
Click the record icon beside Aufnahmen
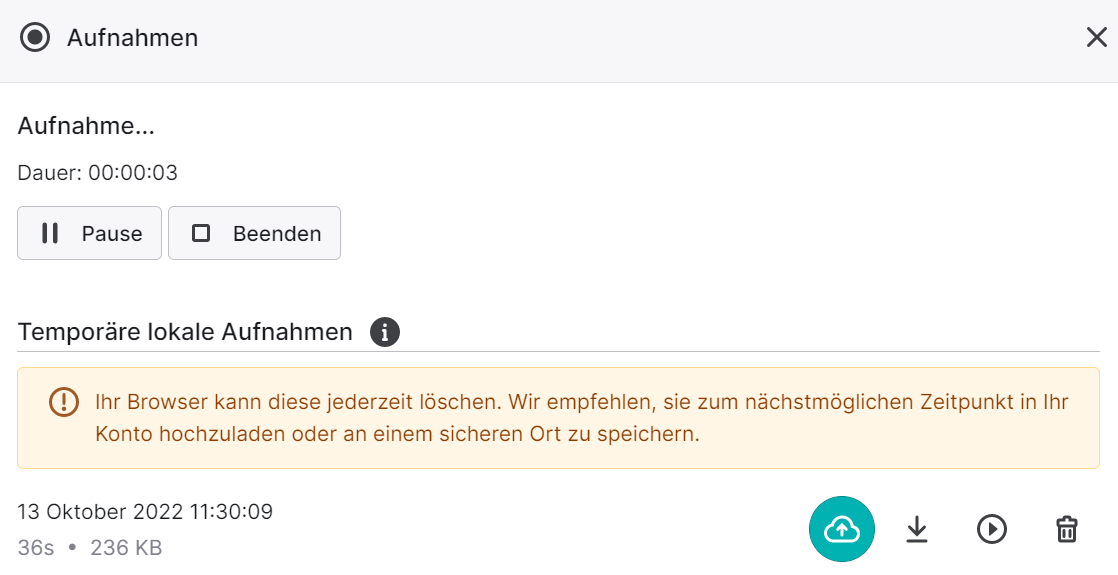click(x=35, y=37)
